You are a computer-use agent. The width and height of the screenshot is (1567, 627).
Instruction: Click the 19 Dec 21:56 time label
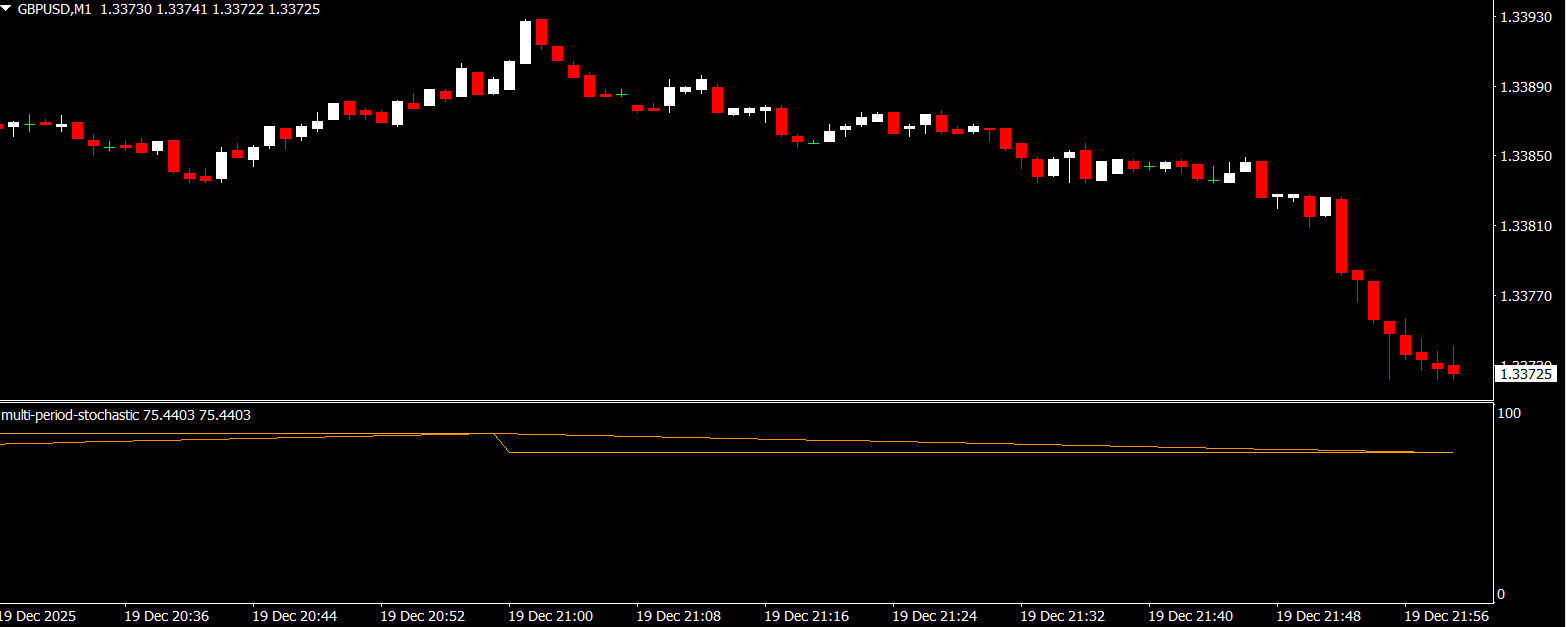(1446, 615)
